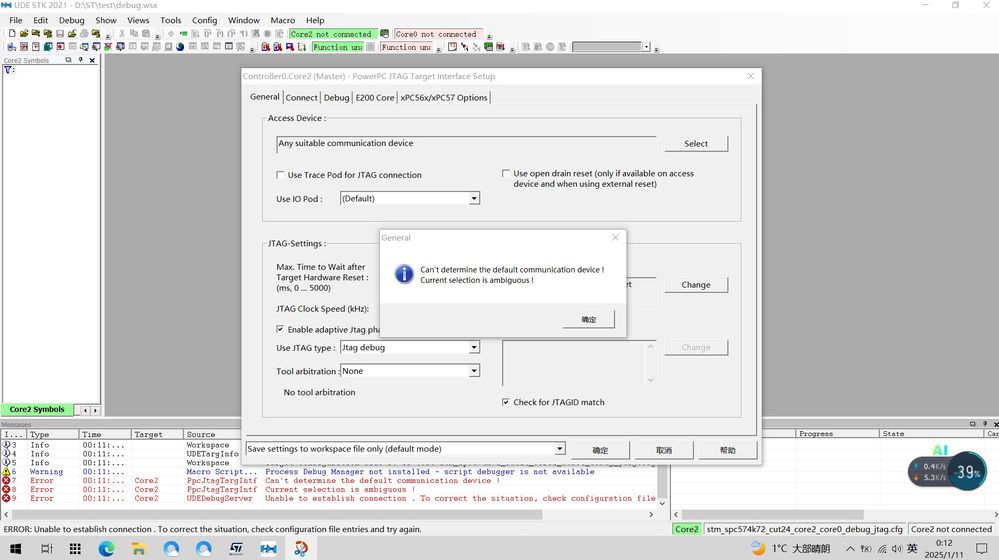Click Core0 not connected toolbar status

point(436,34)
